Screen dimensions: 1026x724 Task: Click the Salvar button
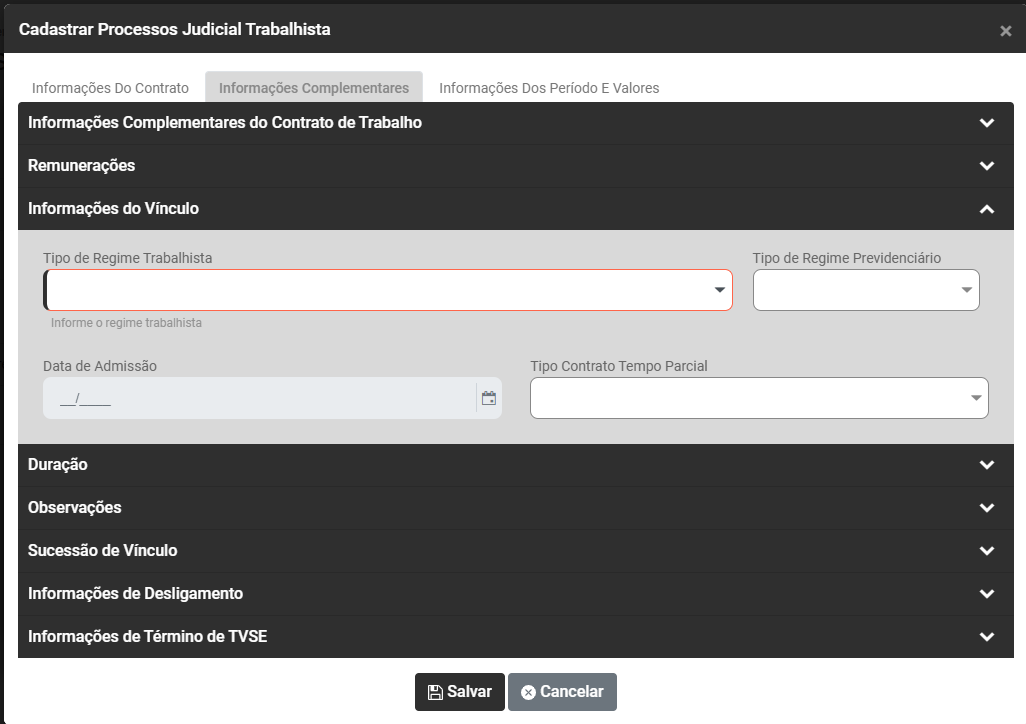tap(460, 692)
